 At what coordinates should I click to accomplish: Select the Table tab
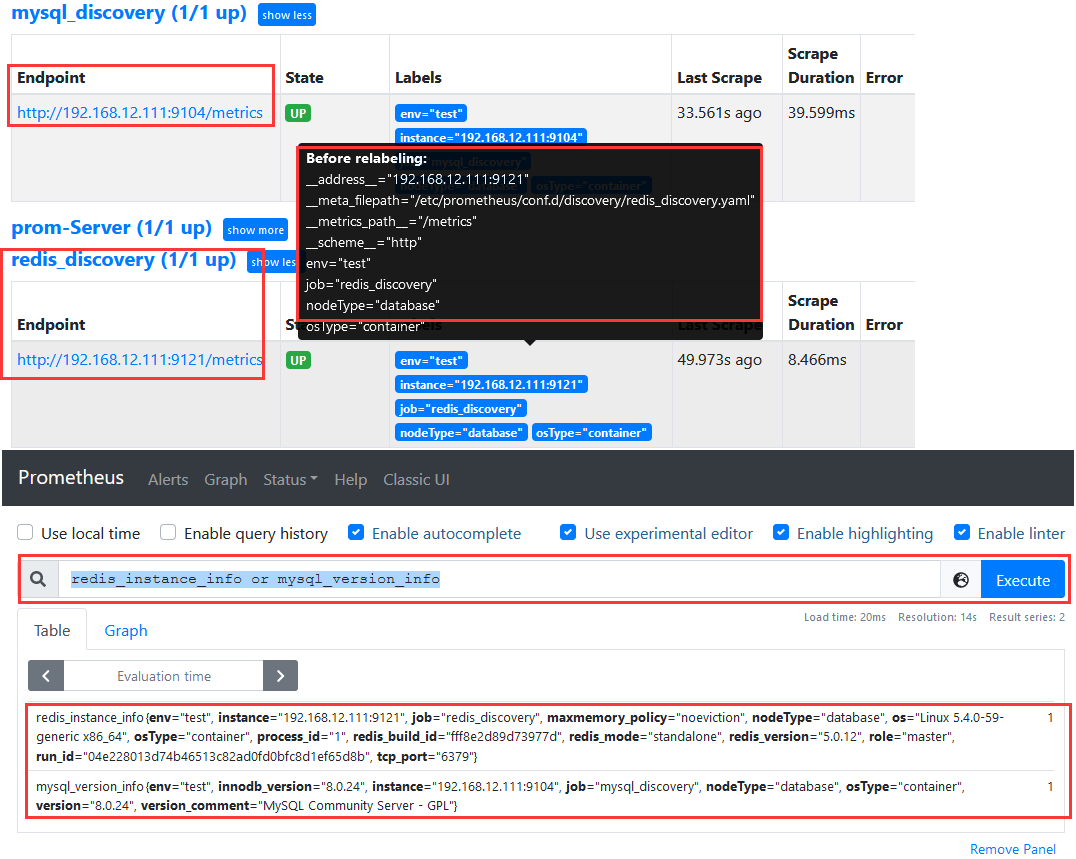[x=52, y=630]
